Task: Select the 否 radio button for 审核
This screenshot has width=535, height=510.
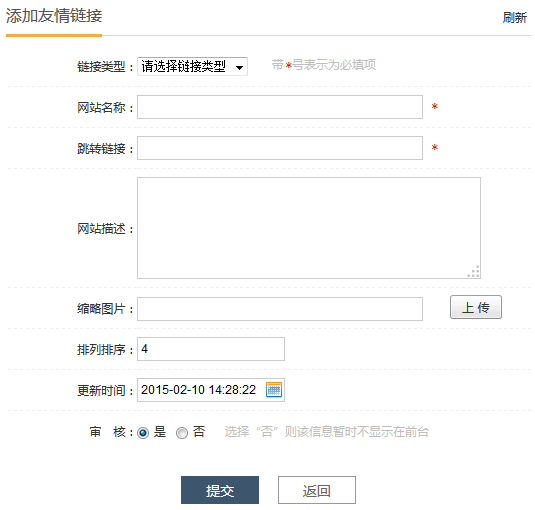Action: click(182, 433)
